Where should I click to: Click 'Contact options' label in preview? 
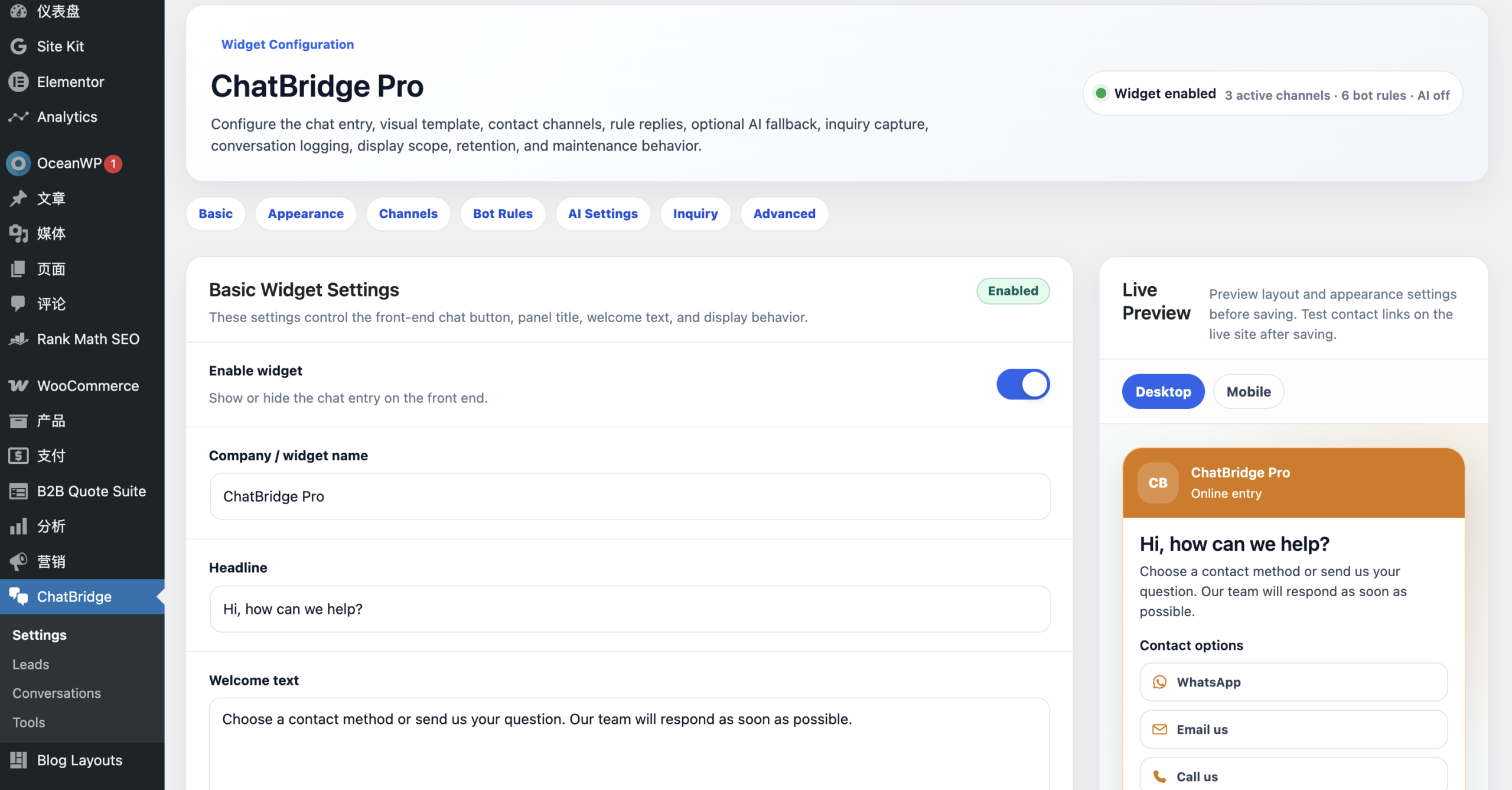point(1191,645)
